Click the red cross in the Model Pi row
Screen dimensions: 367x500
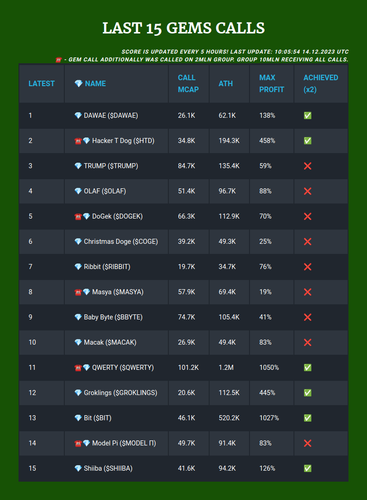tap(308, 443)
